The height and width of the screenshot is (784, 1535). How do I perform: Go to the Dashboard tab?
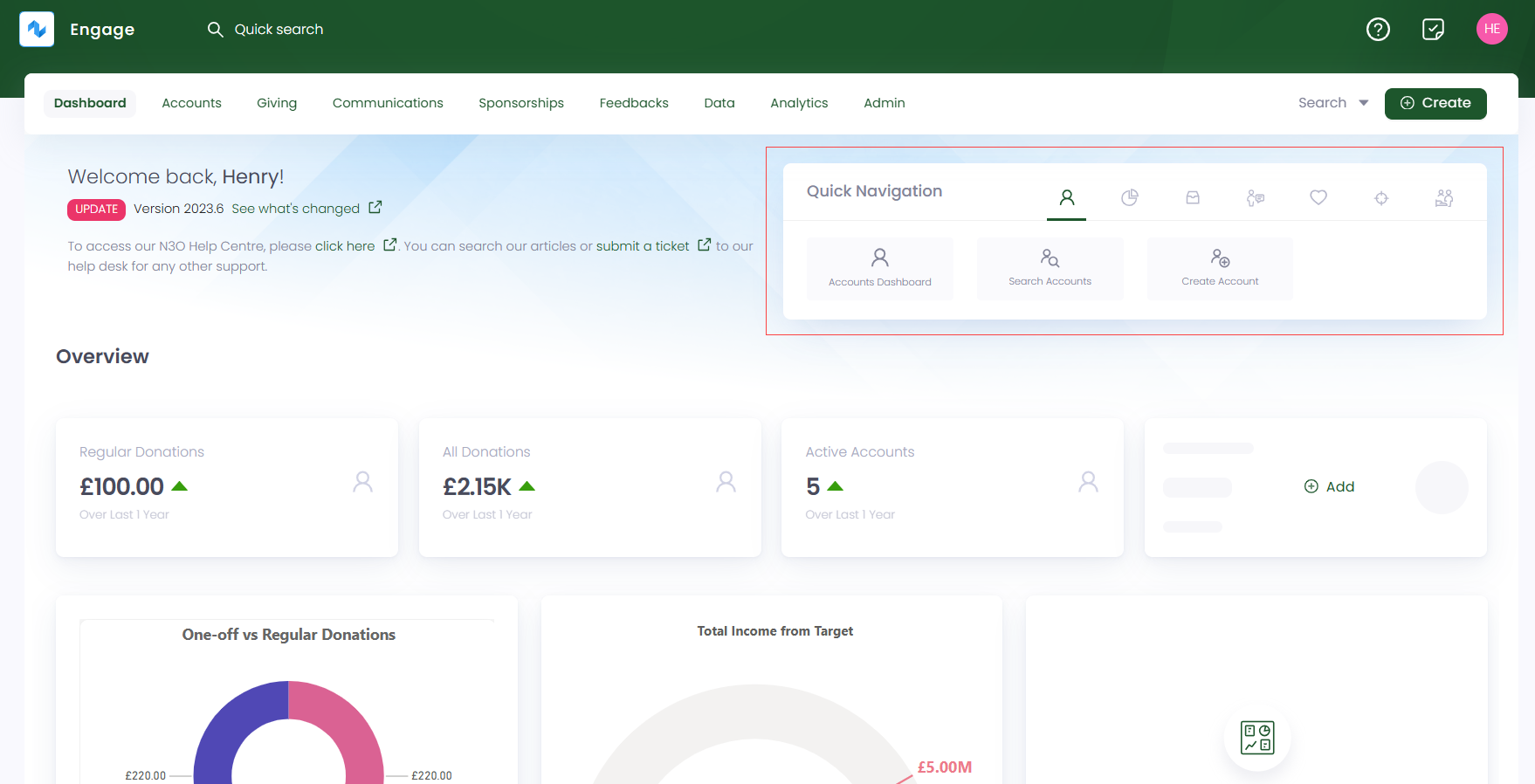(90, 103)
